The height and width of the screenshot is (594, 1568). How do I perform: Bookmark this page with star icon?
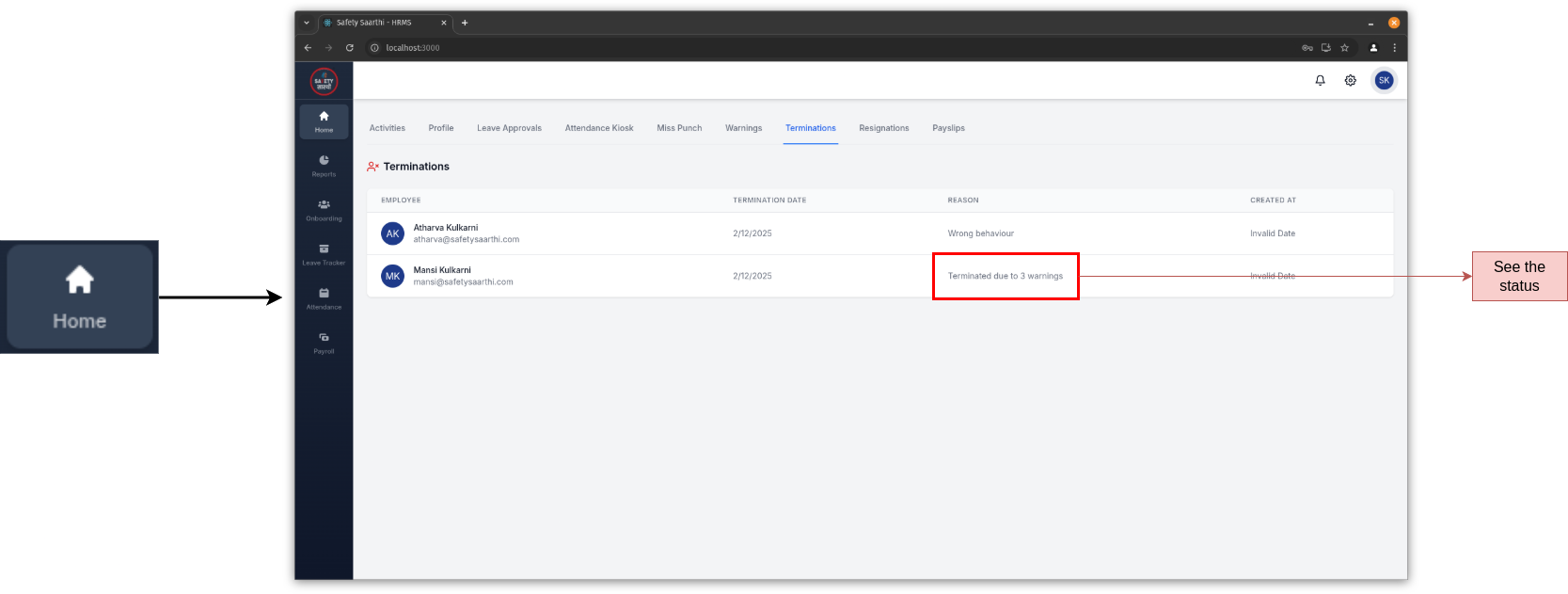pos(1344,48)
